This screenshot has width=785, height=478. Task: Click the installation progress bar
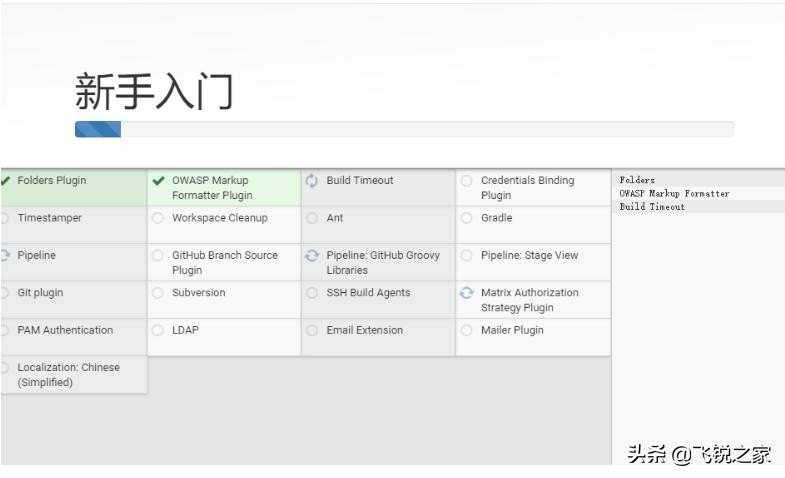point(404,129)
